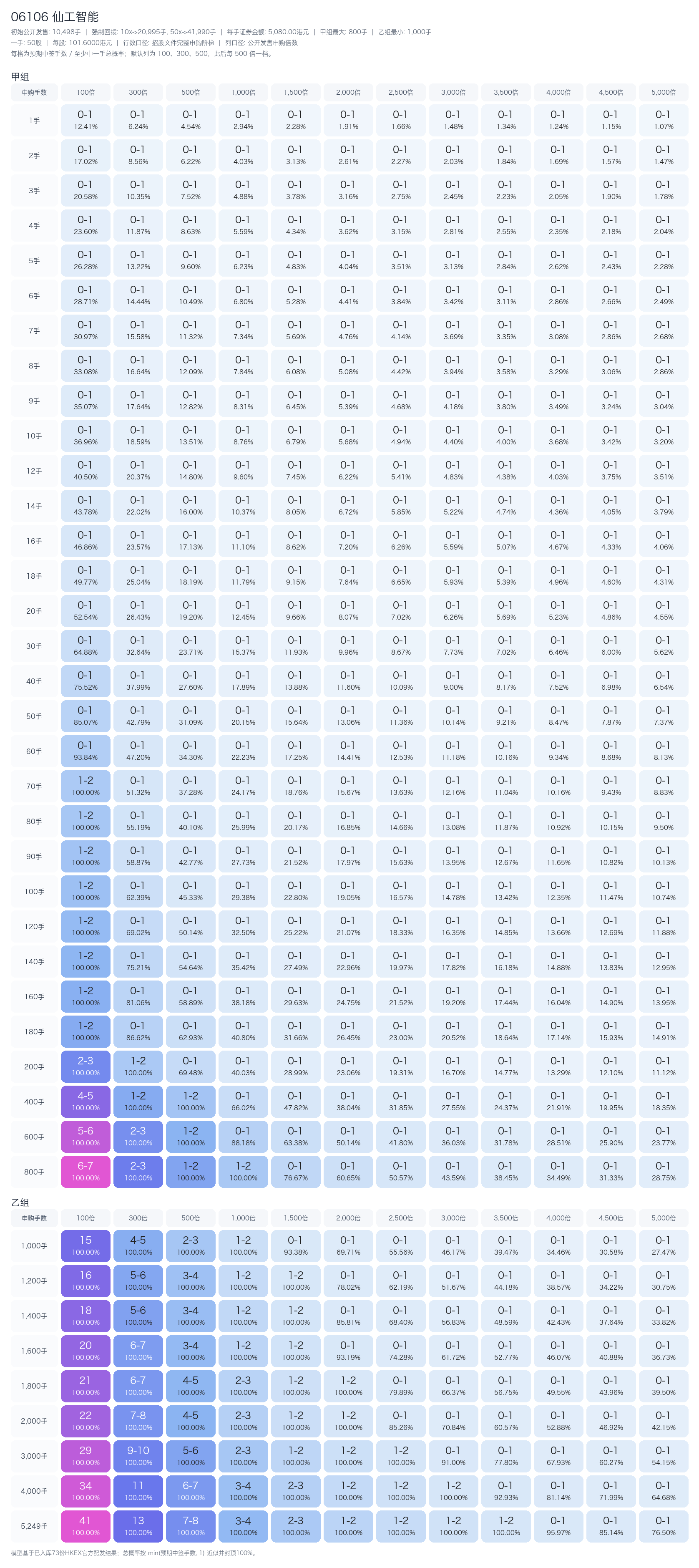
Task: Select the 15 cell for 1,000手
Action: tap(85, 1246)
